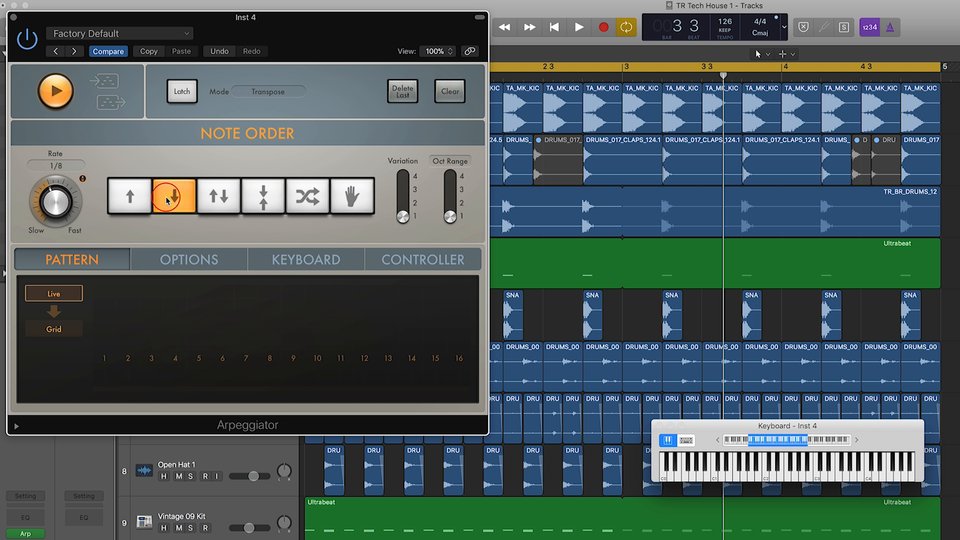The width and height of the screenshot is (960, 540).
Task: Open the View 100% size stepper
Action: (437, 51)
